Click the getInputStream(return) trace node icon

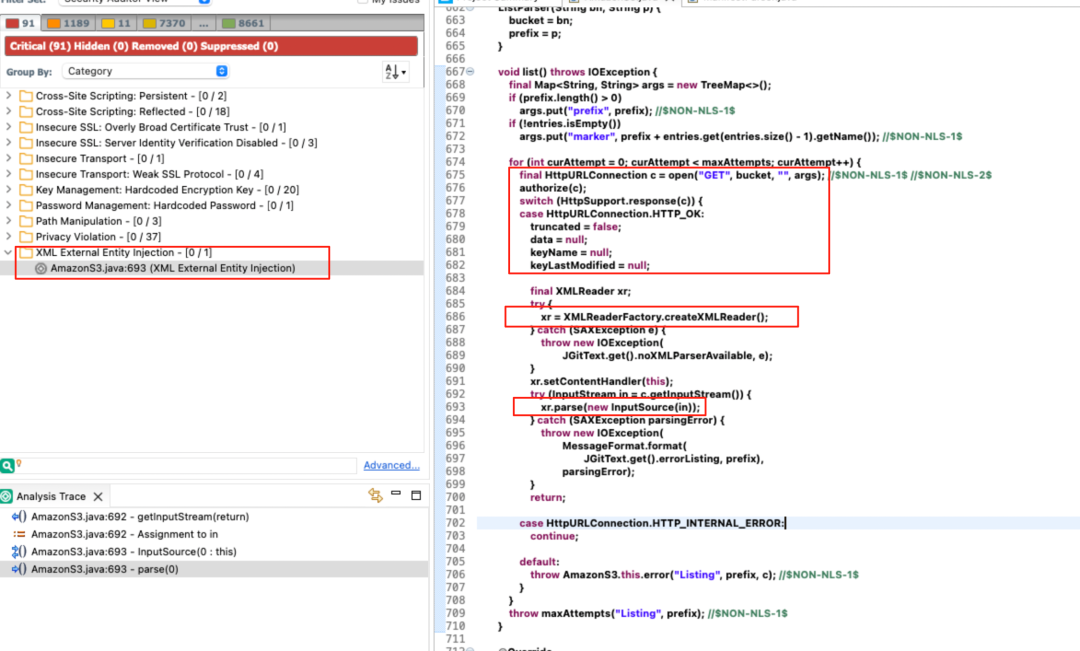coord(19,517)
